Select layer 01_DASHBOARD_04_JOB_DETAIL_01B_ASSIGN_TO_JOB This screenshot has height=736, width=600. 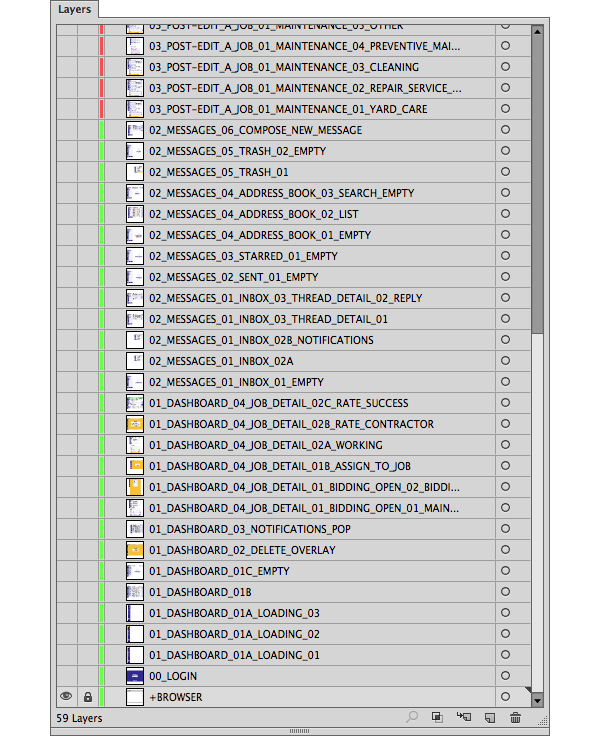click(x=280, y=466)
